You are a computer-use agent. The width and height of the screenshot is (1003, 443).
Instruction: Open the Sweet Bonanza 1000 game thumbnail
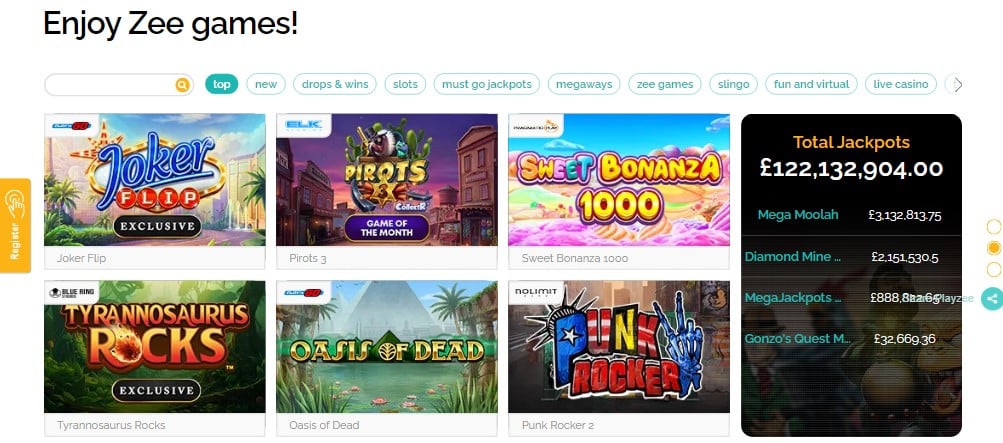(619, 180)
